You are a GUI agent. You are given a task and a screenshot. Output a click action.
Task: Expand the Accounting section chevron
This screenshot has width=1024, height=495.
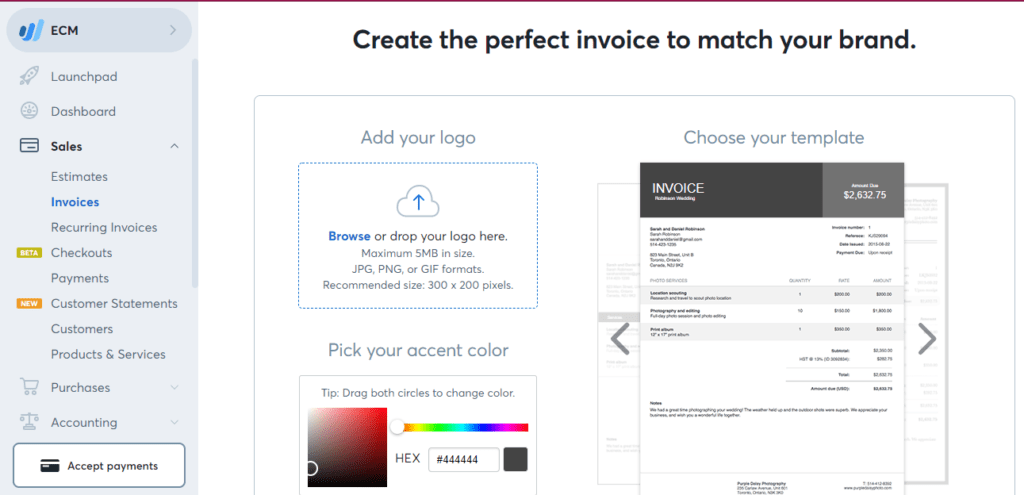174,422
